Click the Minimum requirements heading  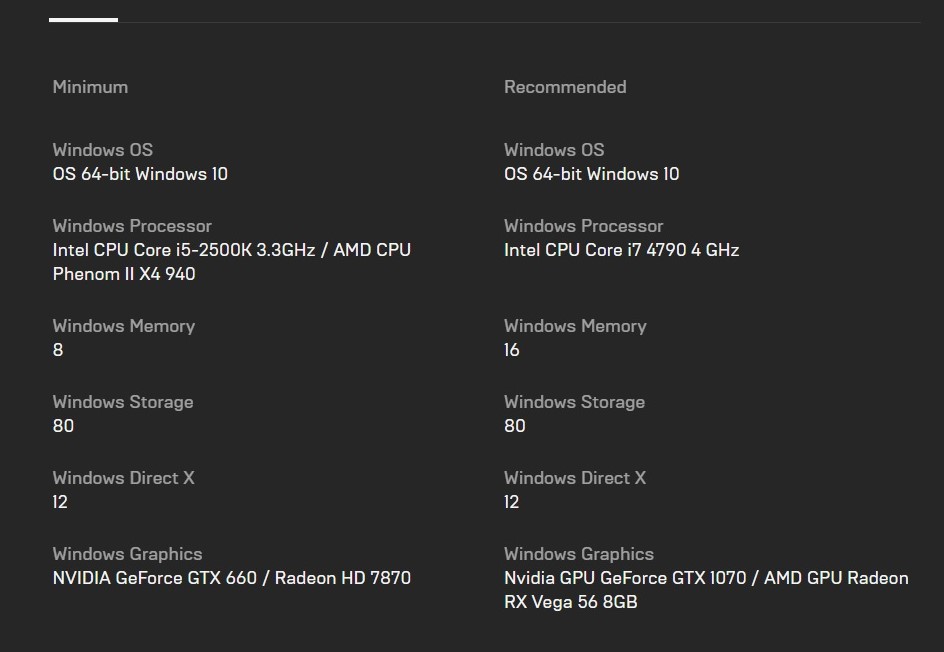point(90,87)
